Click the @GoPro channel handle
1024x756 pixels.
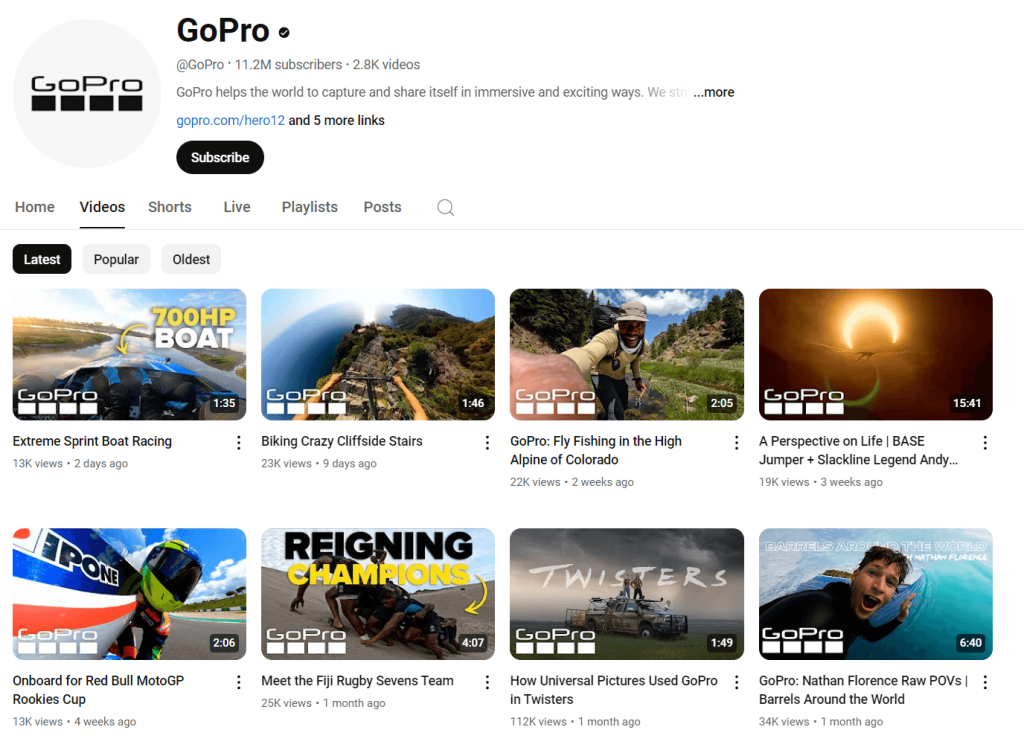pyautogui.click(x=199, y=64)
